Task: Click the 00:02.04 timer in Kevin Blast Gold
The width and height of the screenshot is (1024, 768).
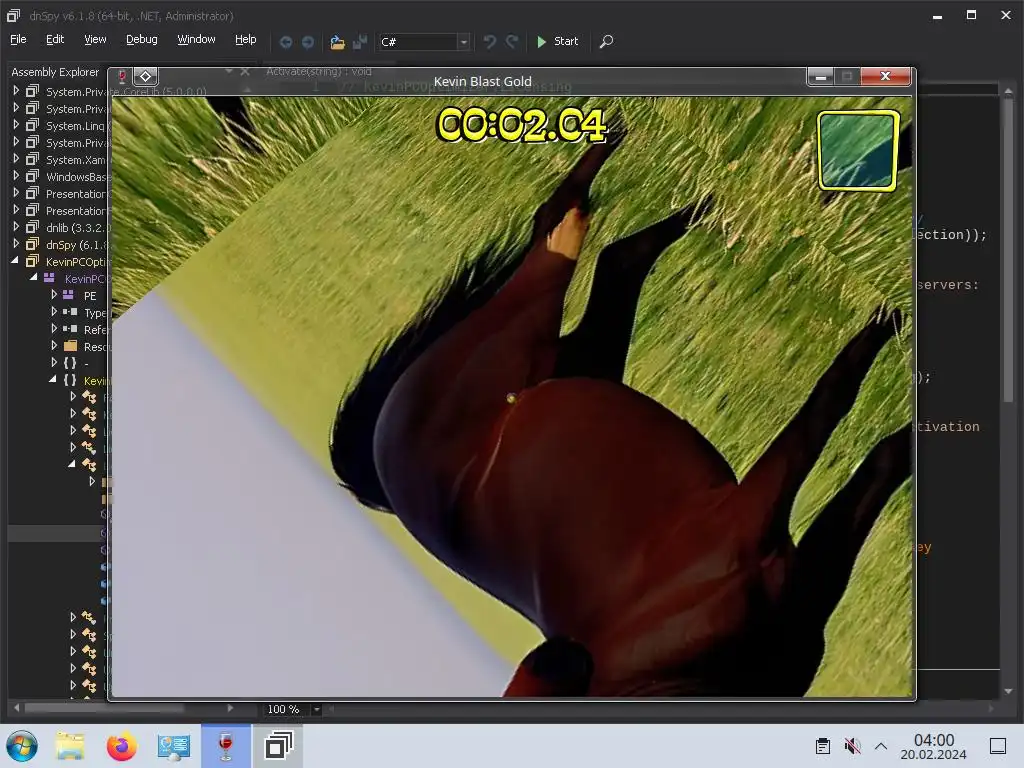Action: [x=521, y=125]
